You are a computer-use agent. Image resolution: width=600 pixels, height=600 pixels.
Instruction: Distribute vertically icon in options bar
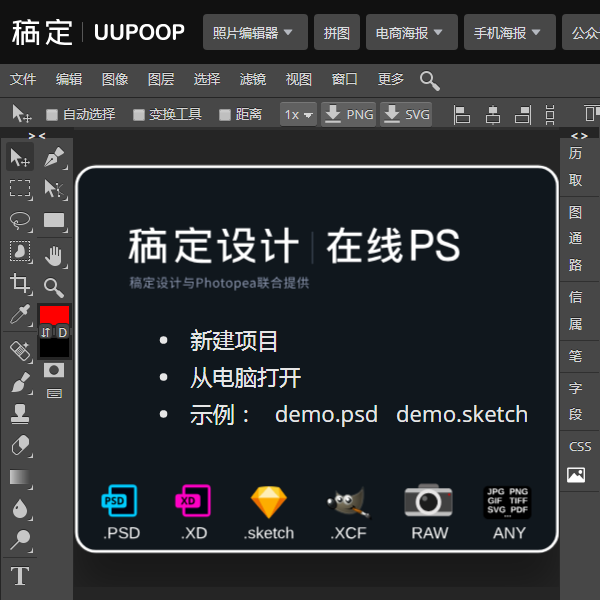pos(550,114)
